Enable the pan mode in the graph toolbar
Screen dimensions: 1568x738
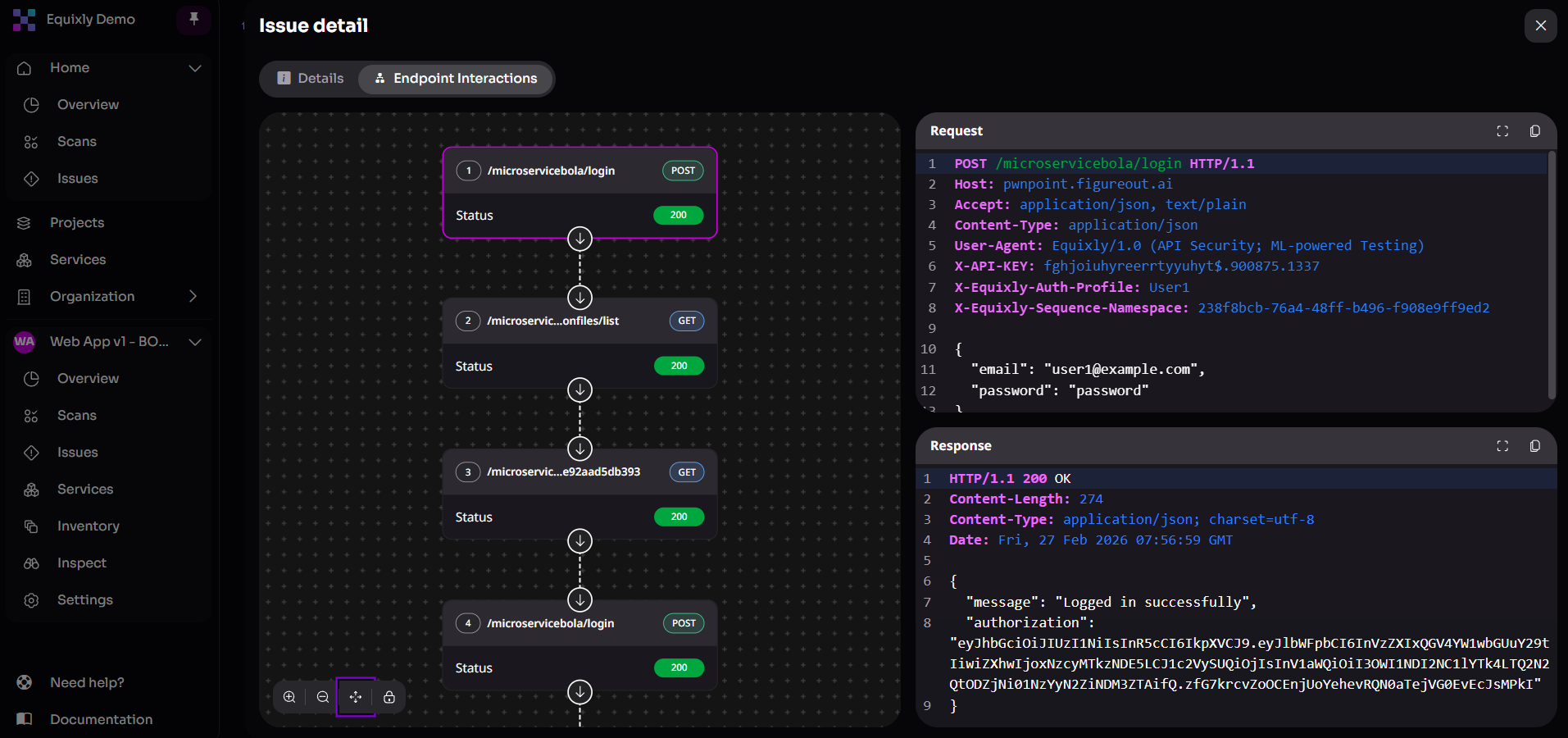pyautogui.click(x=355, y=697)
